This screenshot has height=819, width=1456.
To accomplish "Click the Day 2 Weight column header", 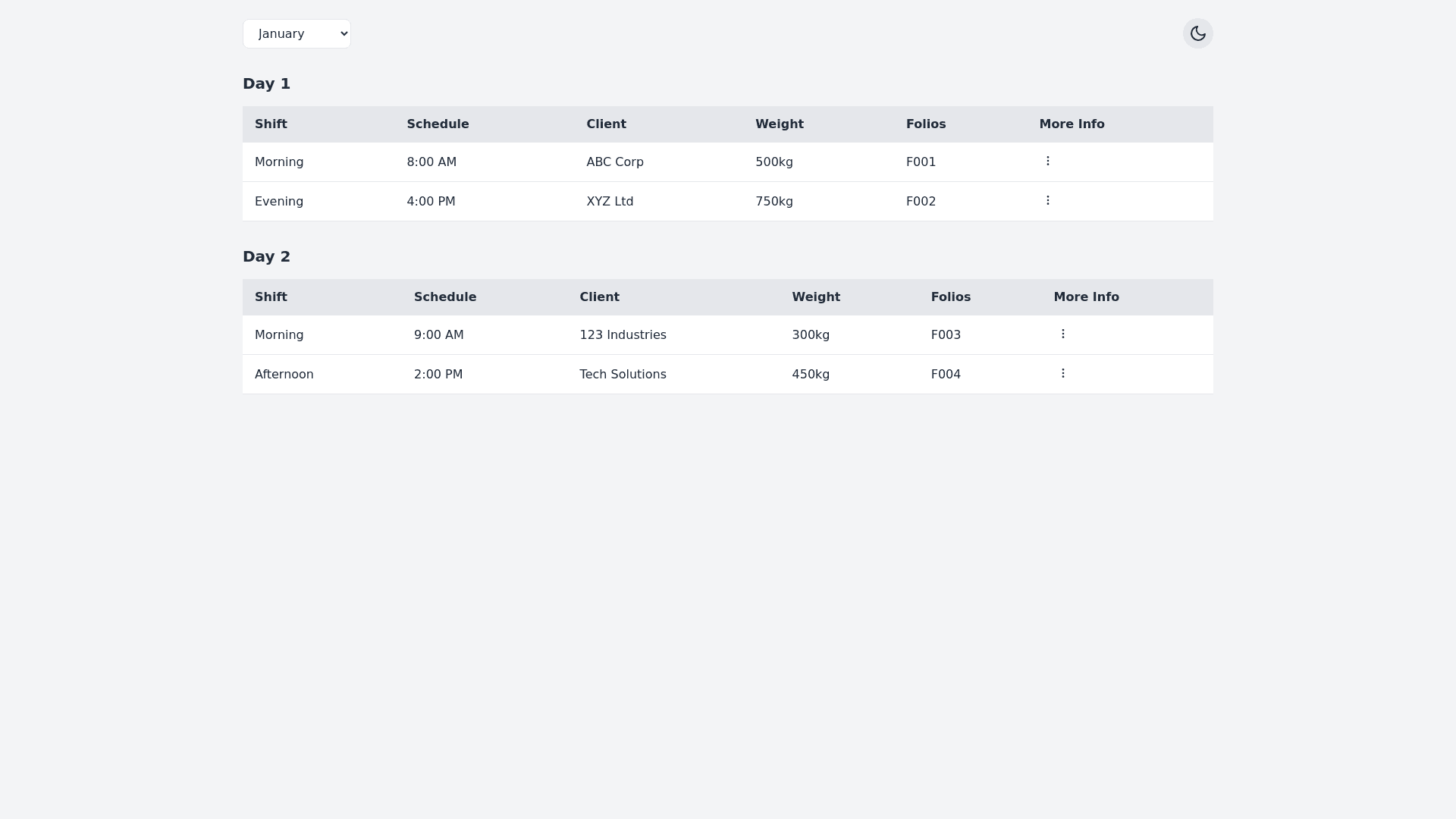I will point(816,297).
